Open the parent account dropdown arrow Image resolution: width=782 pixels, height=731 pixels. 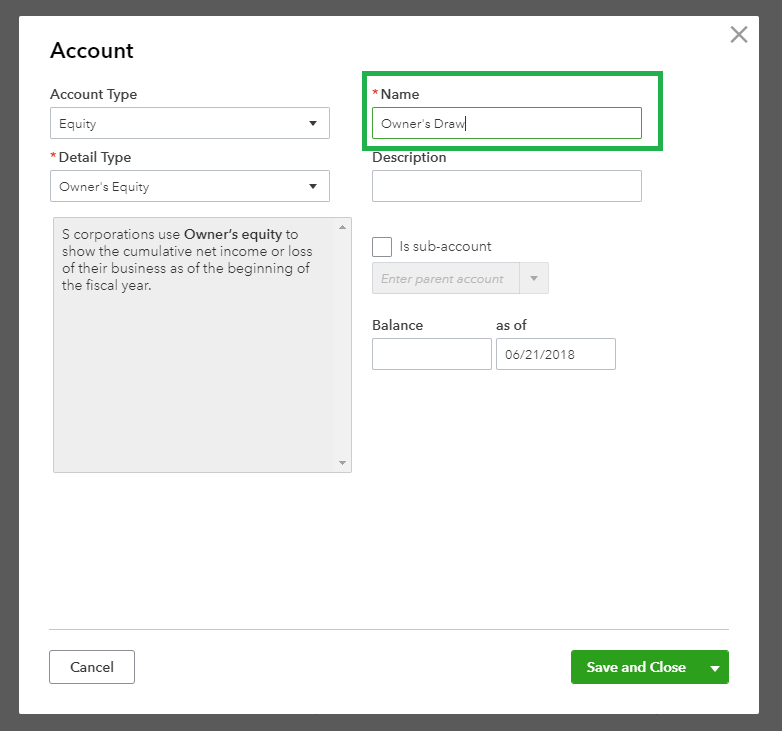click(x=534, y=279)
